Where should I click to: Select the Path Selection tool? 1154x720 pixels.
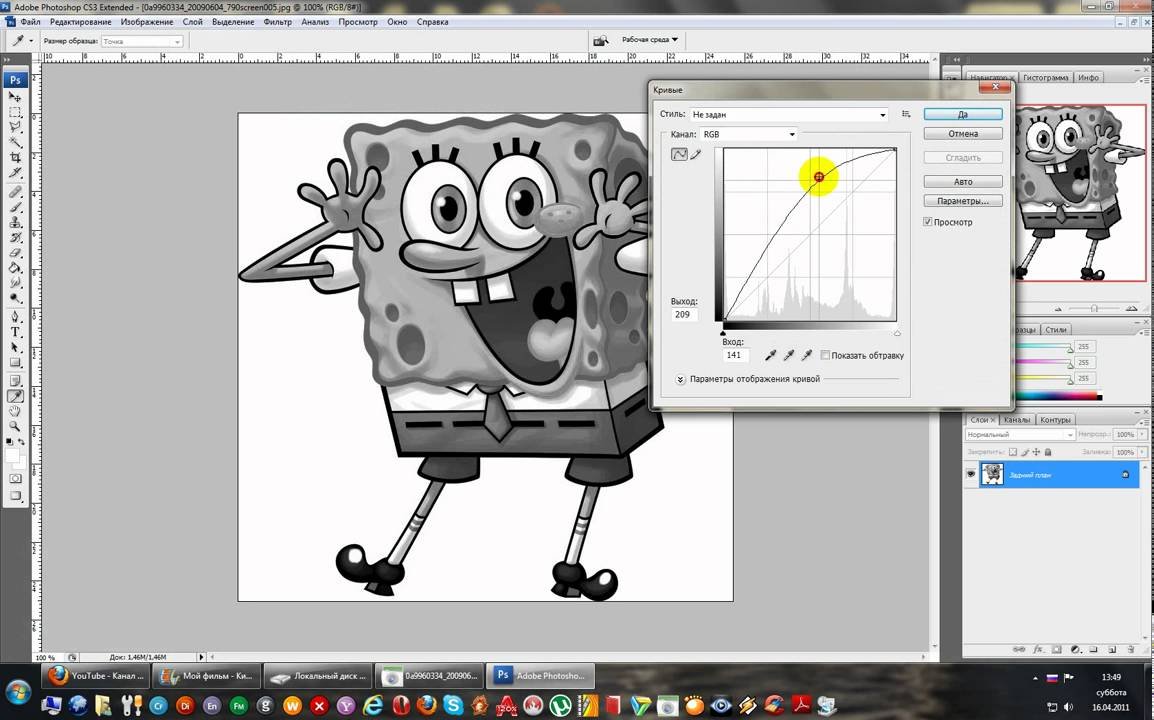(15, 347)
